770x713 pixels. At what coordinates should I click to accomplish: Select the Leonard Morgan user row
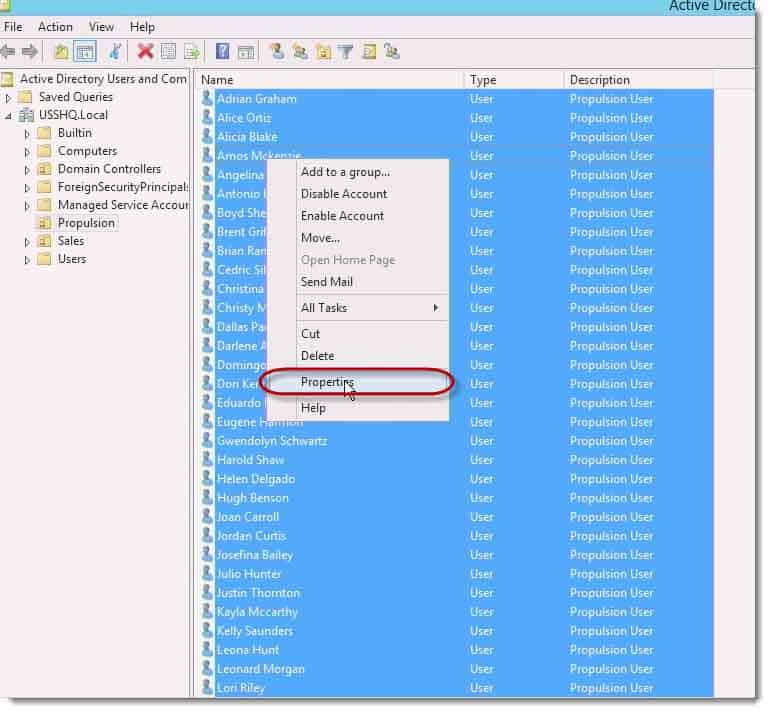pos(457,669)
